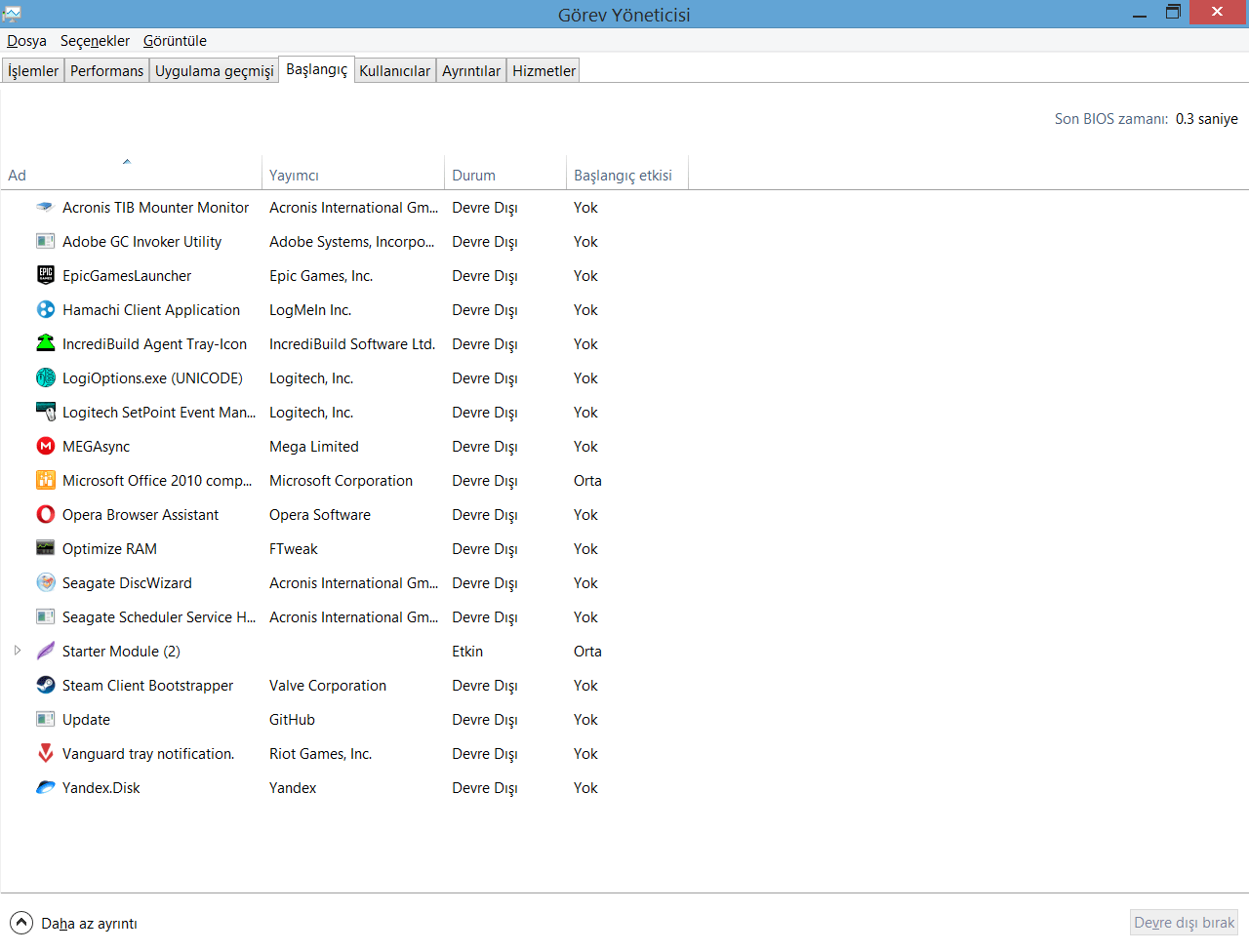Select the LogiOptions.exe (UNICODE) entry

tap(152, 378)
